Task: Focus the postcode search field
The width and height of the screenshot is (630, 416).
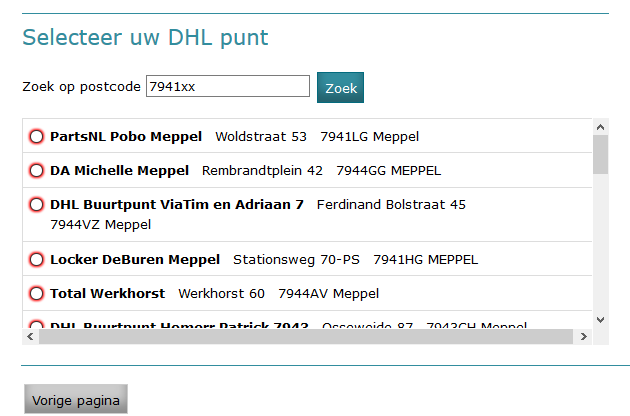Action: coord(228,86)
